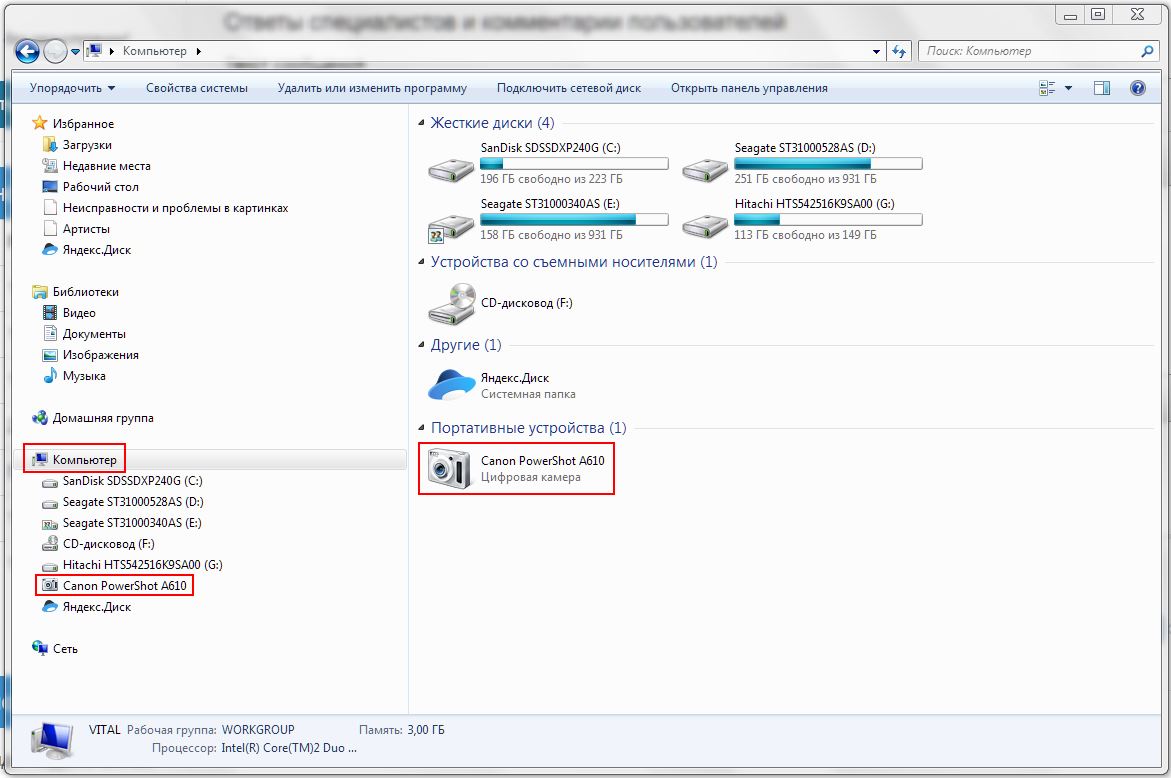Click the computer icon in details pane
The height and width of the screenshot is (778, 1171).
point(52,740)
